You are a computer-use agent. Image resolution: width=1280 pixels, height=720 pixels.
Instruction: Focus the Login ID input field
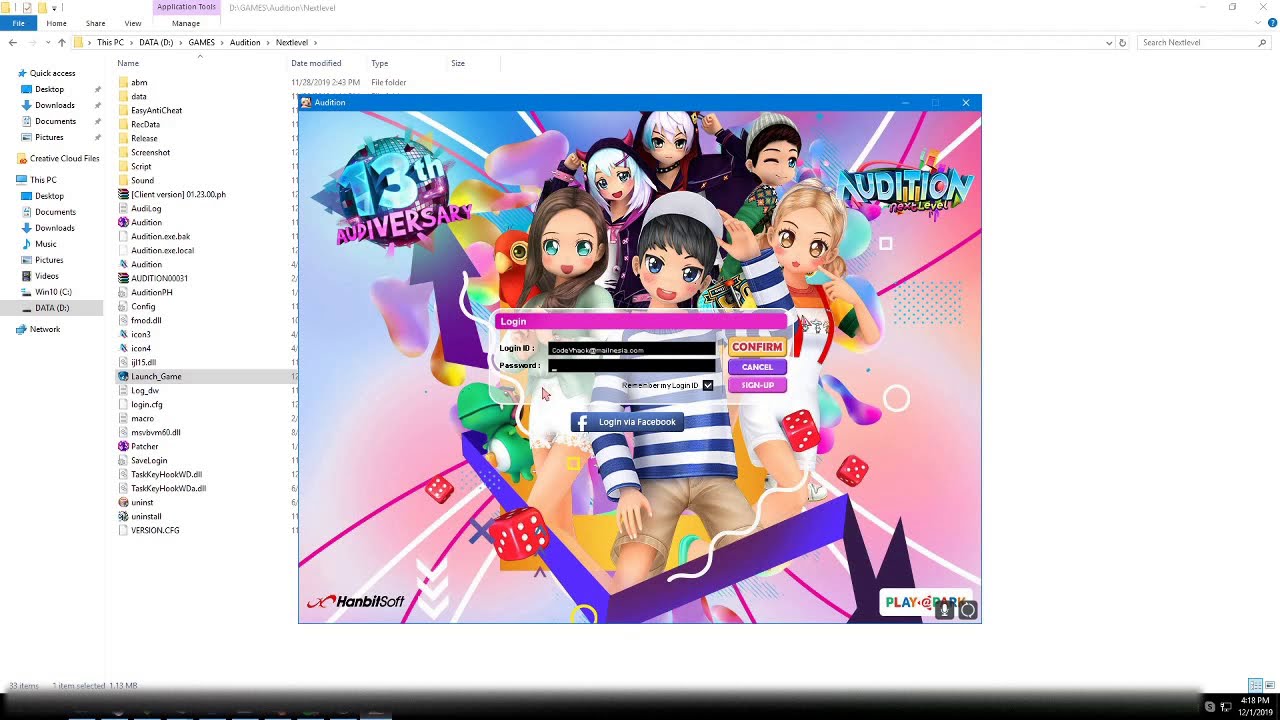point(632,350)
